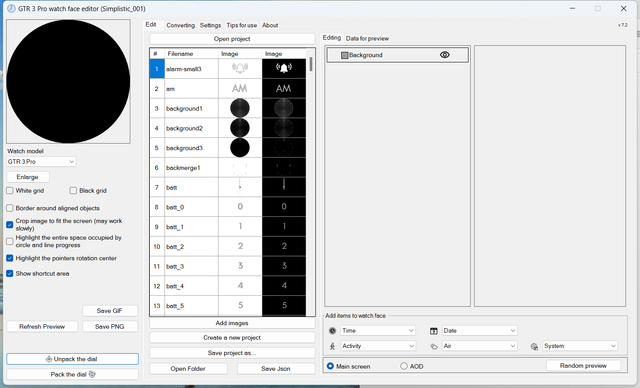Toggle the Background element eye icon
640x388 pixels.
[x=444, y=55]
